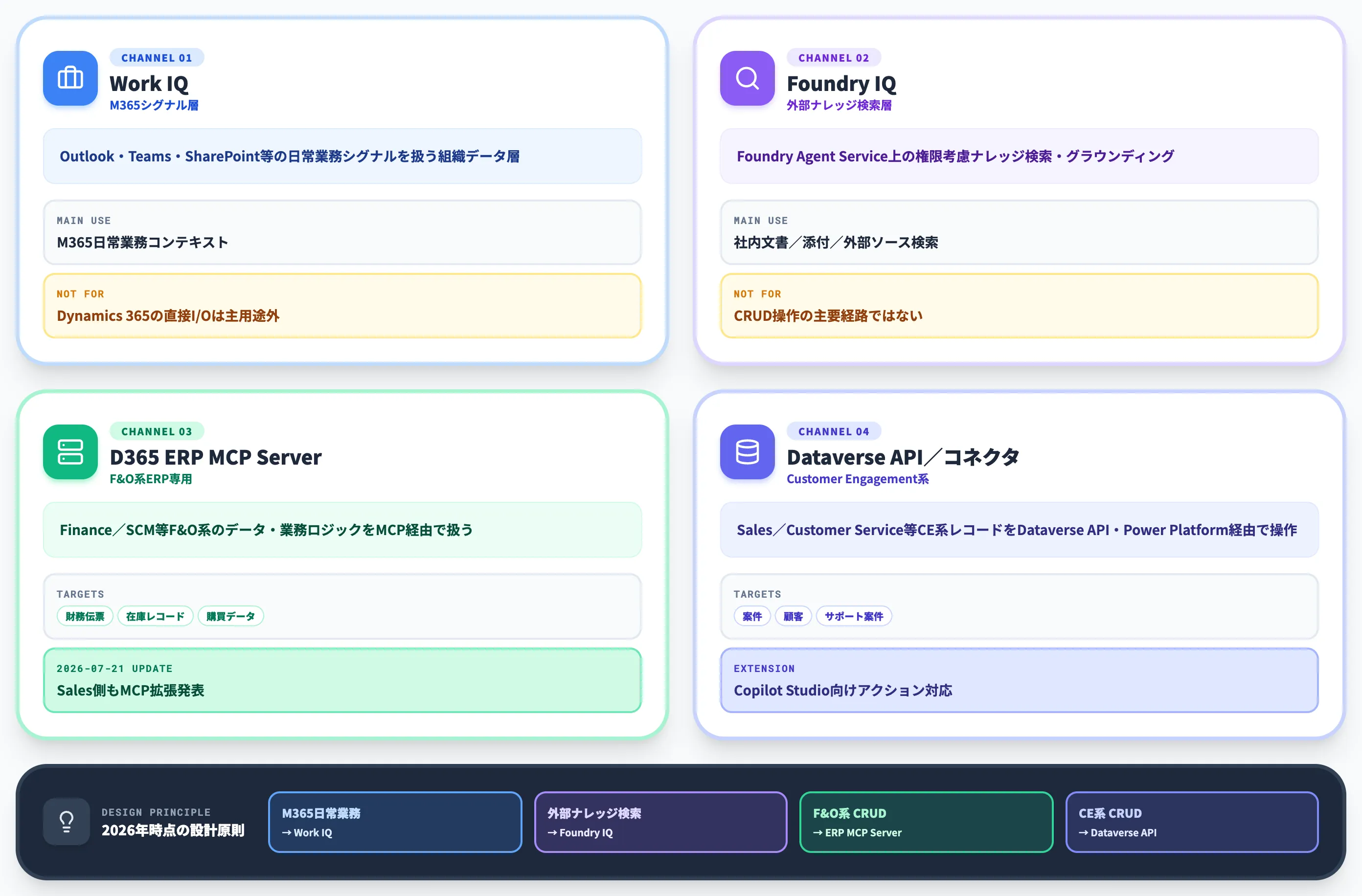Click the Sales側もMCP拡張発表 update text

pos(131,691)
